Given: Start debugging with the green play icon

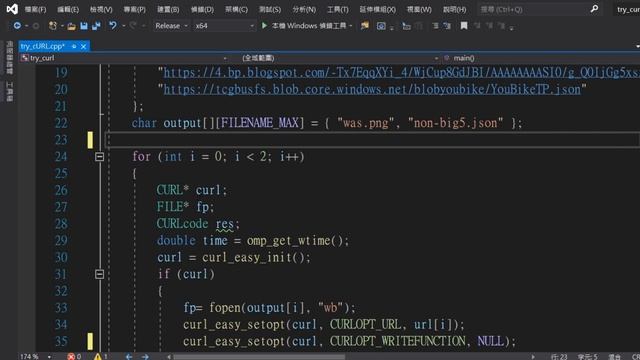Looking at the screenshot, I should (264, 26).
